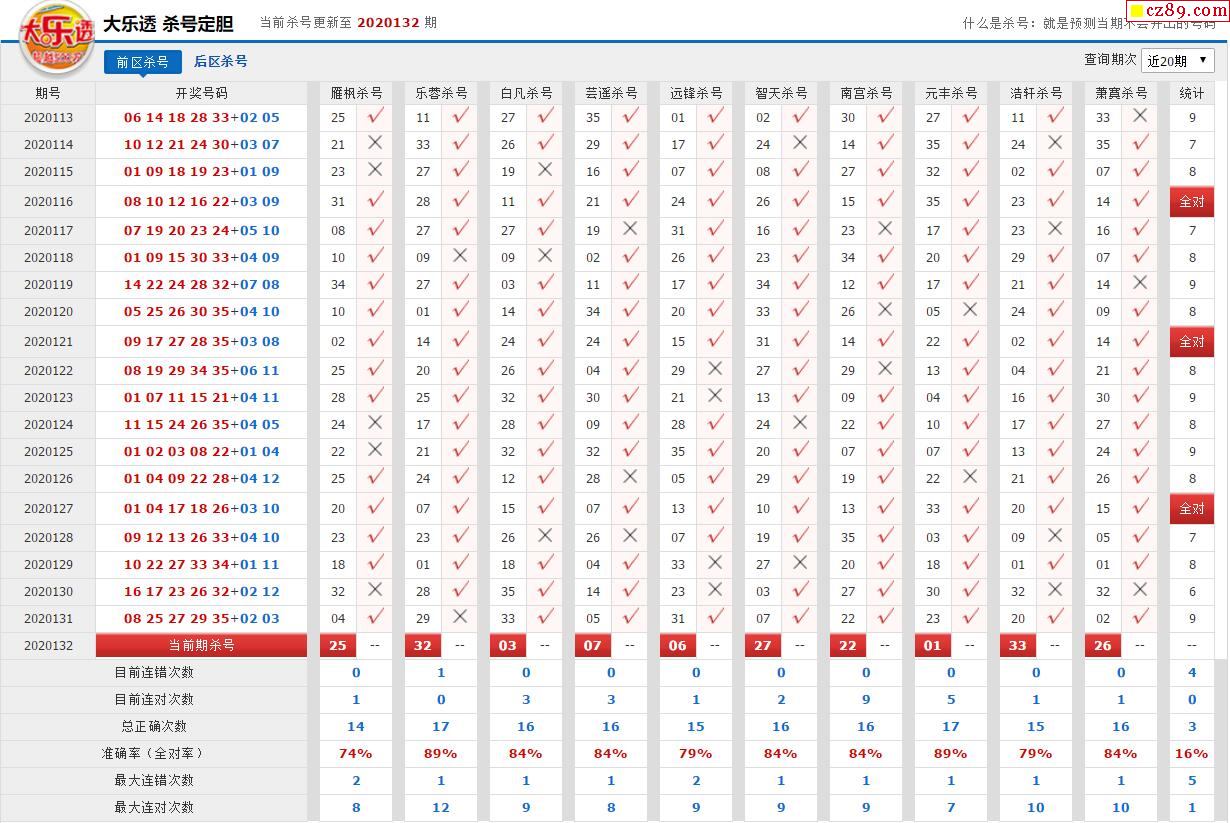Click the 什么是杀号 explanation text
1230x823 pixels.
click(1089, 23)
